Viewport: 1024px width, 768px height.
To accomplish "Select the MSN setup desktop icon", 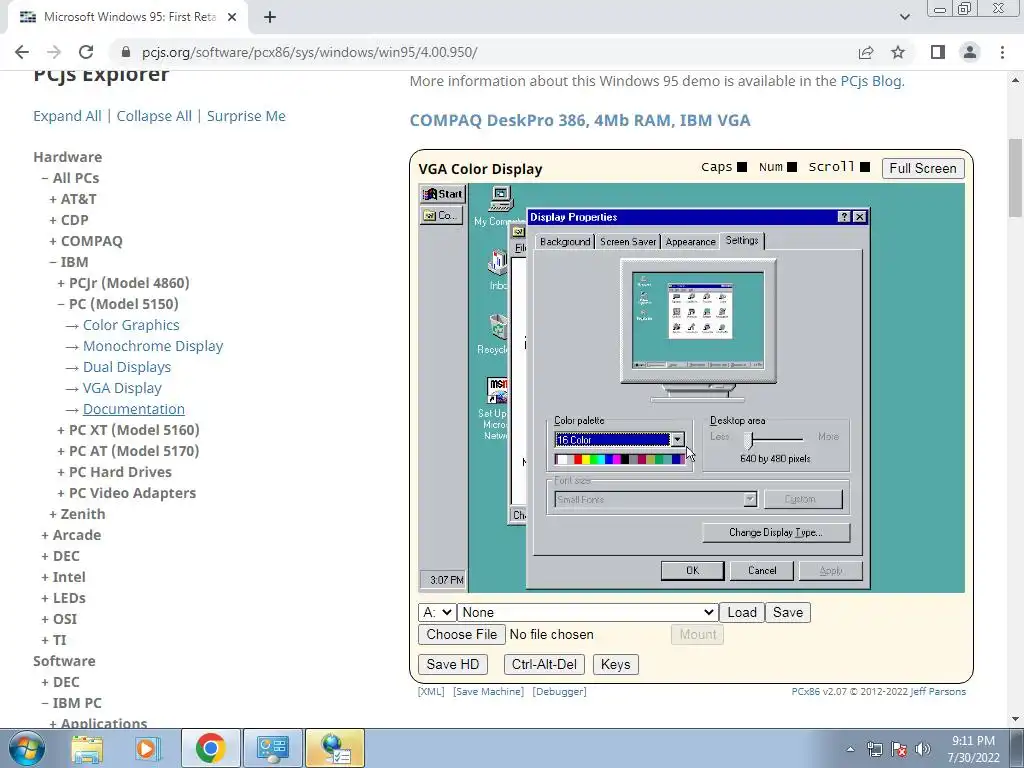I will pyautogui.click(x=498, y=391).
